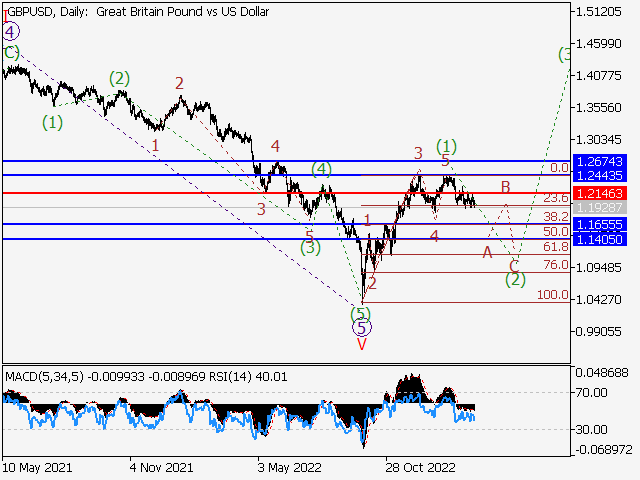This screenshot has height=480, width=640.
Task: Select the blue 1.26743 price level label
Action: coord(600,162)
